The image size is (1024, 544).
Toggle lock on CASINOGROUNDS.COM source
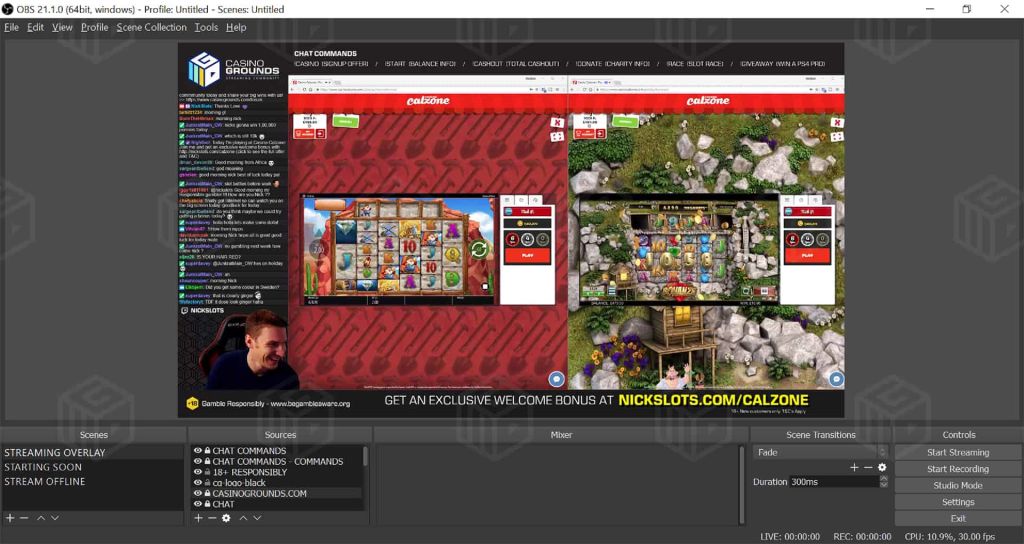pyautogui.click(x=207, y=493)
